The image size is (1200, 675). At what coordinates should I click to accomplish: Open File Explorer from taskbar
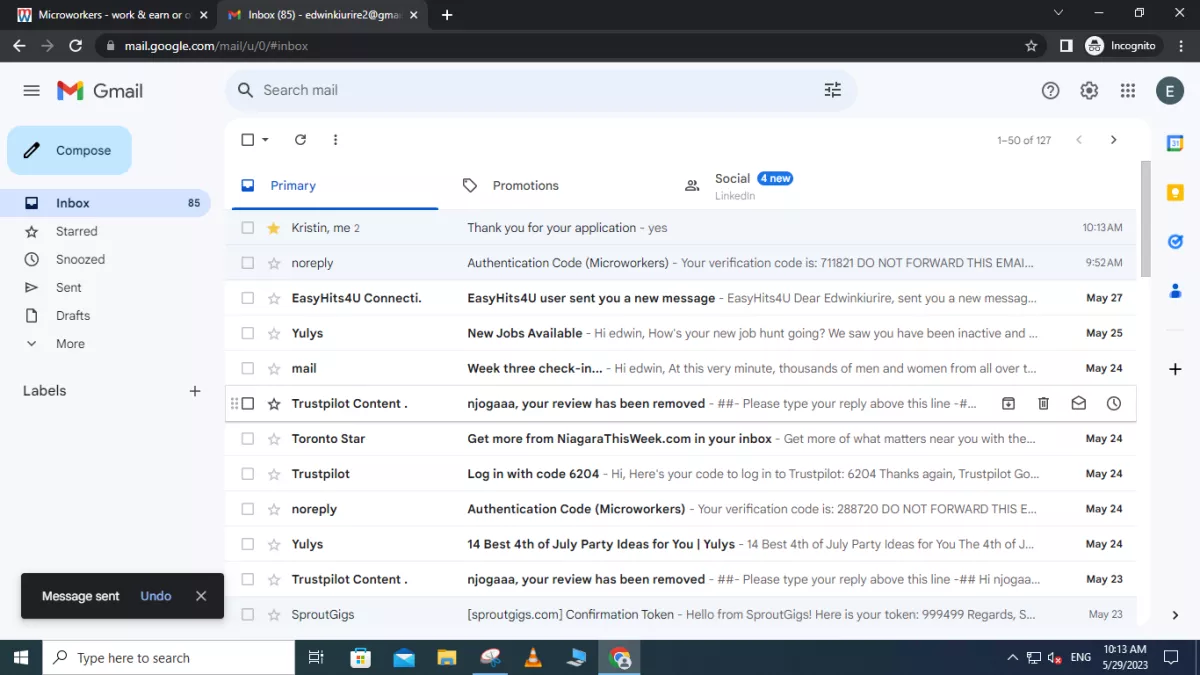[x=447, y=658]
